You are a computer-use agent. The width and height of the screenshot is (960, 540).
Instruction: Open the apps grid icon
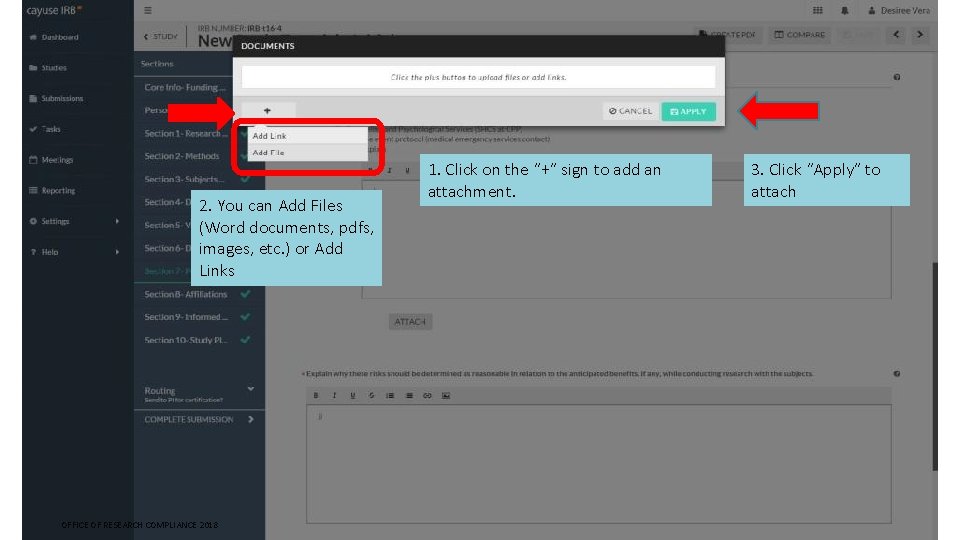click(817, 10)
